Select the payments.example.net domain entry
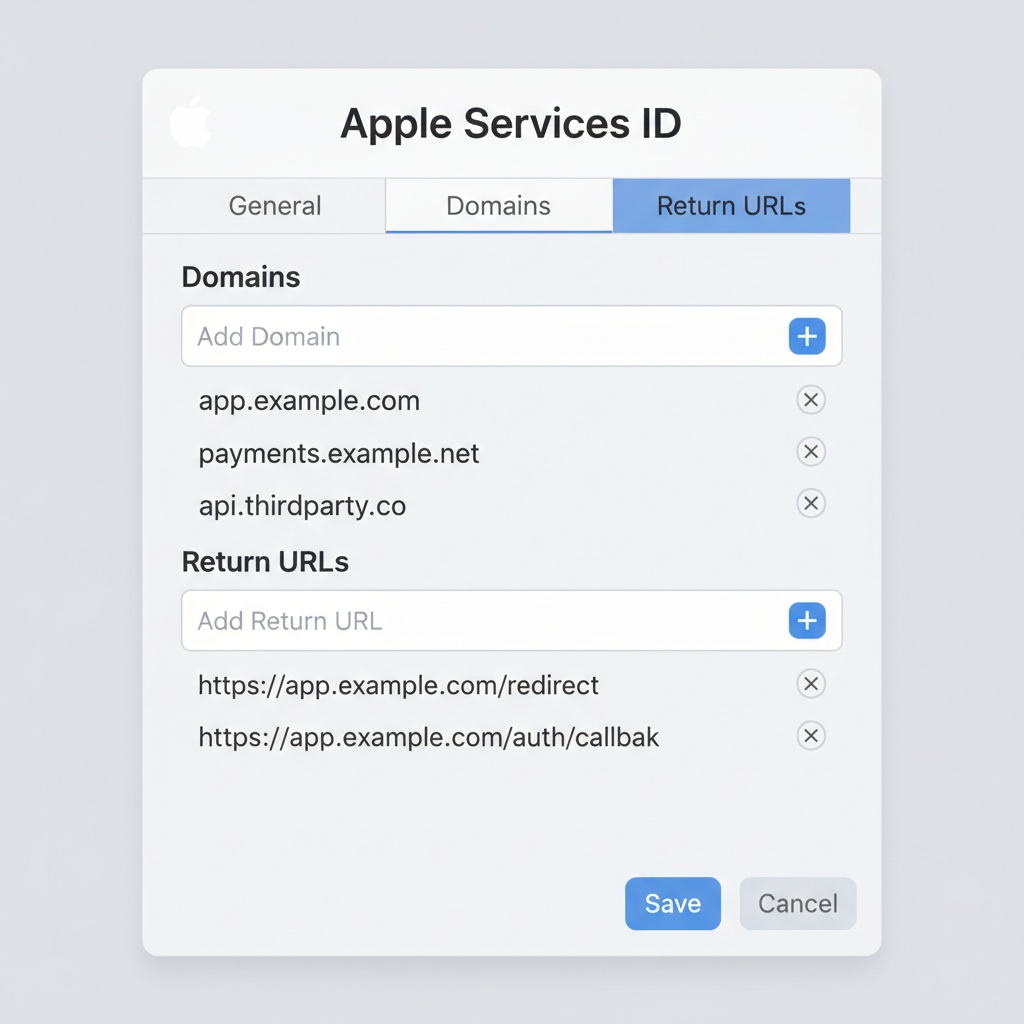The image size is (1024, 1024). [339, 452]
